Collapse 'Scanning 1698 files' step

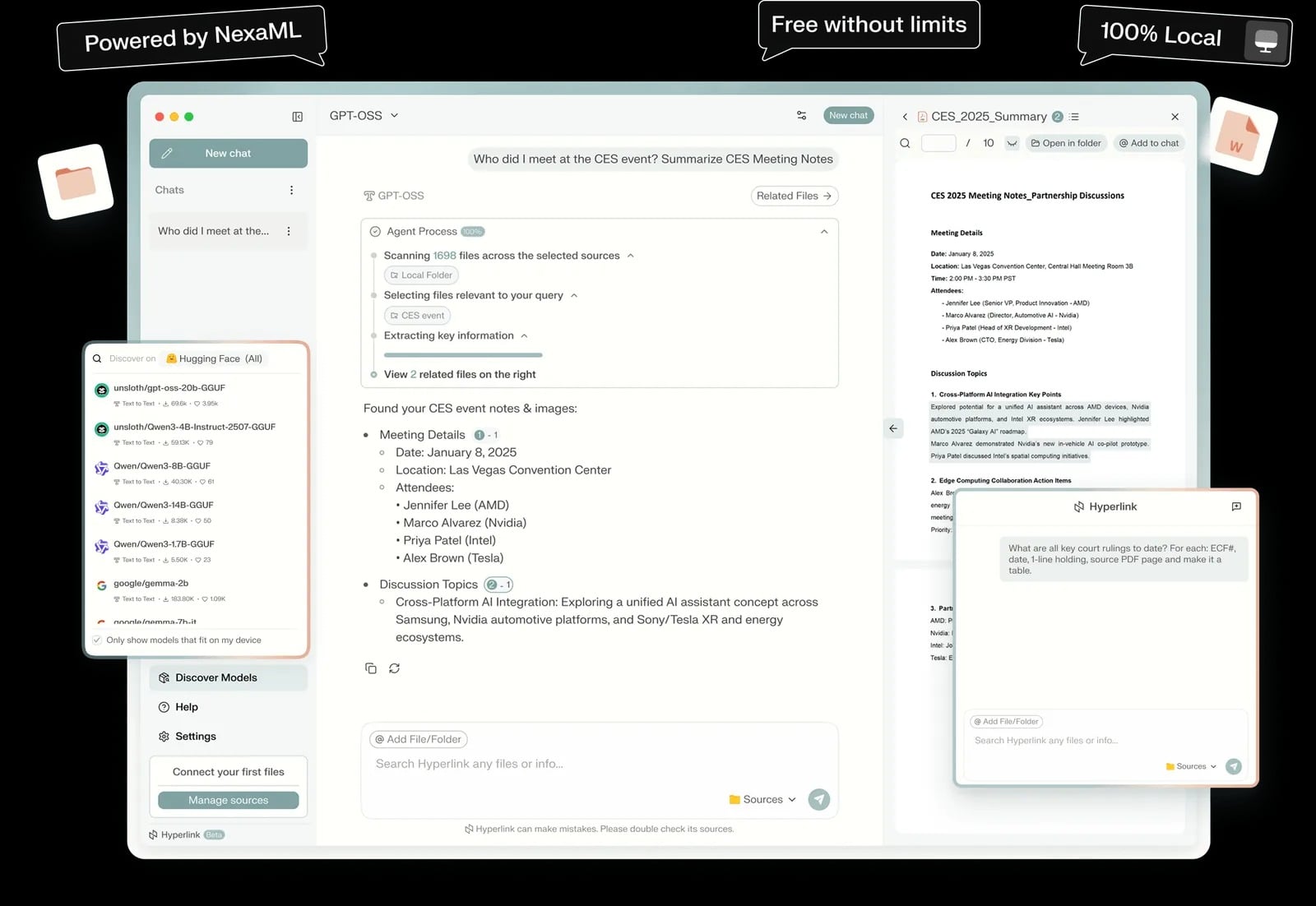pyautogui.click(x=631, y=256)
